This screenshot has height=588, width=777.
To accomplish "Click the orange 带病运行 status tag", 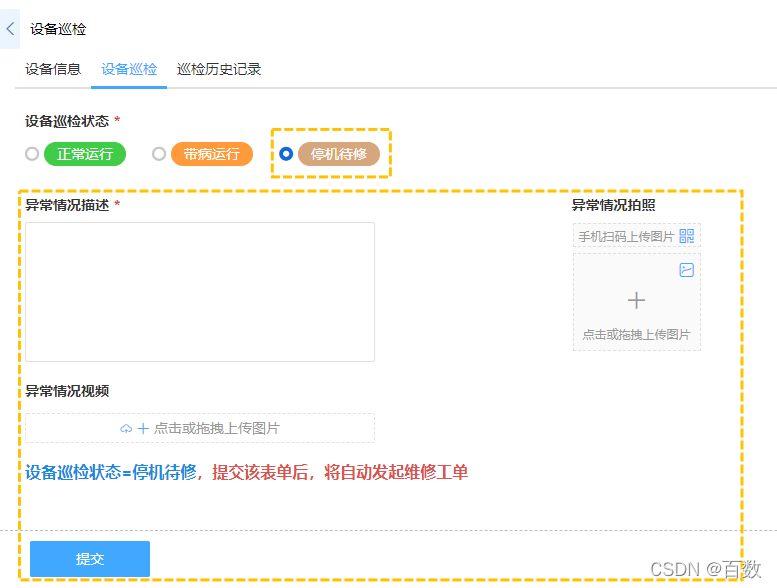I will [x=212, y=154].
